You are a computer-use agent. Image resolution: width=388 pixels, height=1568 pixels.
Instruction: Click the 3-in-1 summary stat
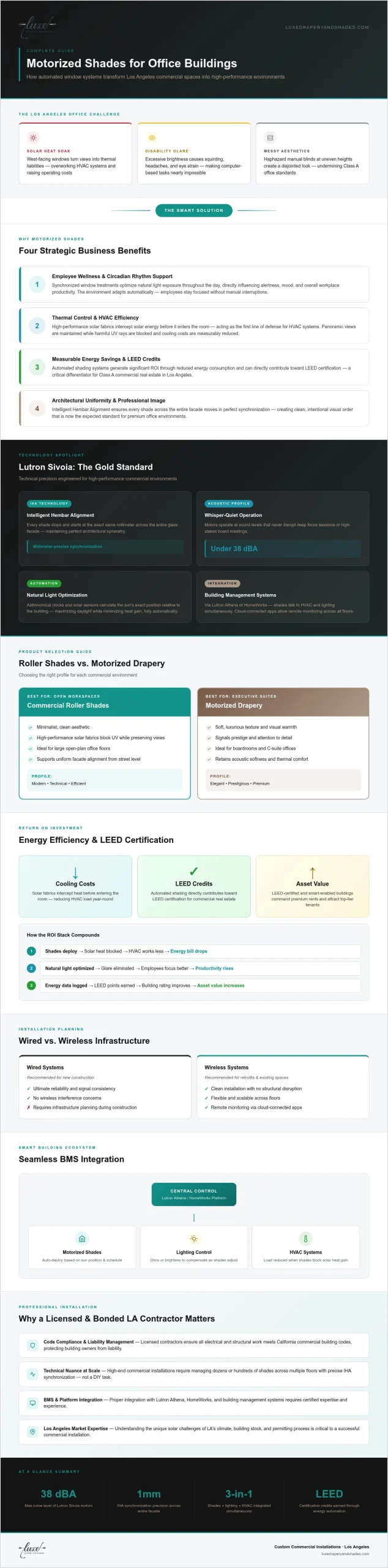(239, 1494)
